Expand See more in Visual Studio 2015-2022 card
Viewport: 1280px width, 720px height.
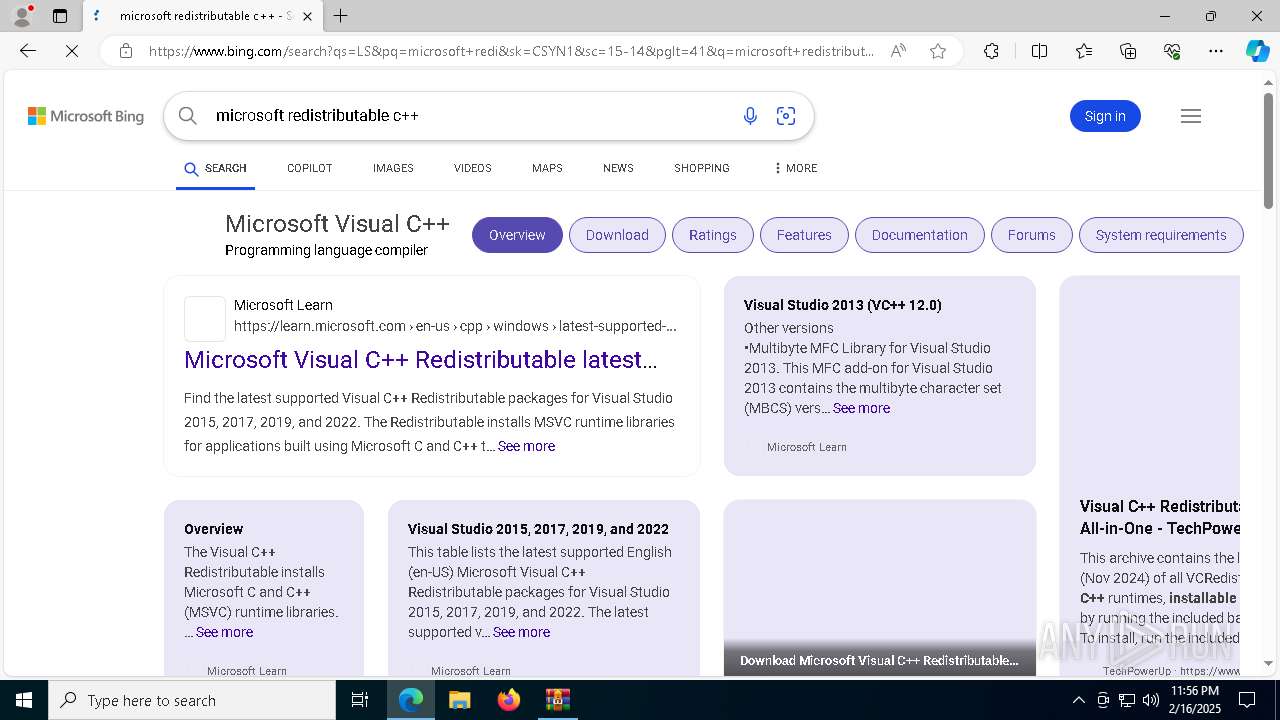point(521,632)
